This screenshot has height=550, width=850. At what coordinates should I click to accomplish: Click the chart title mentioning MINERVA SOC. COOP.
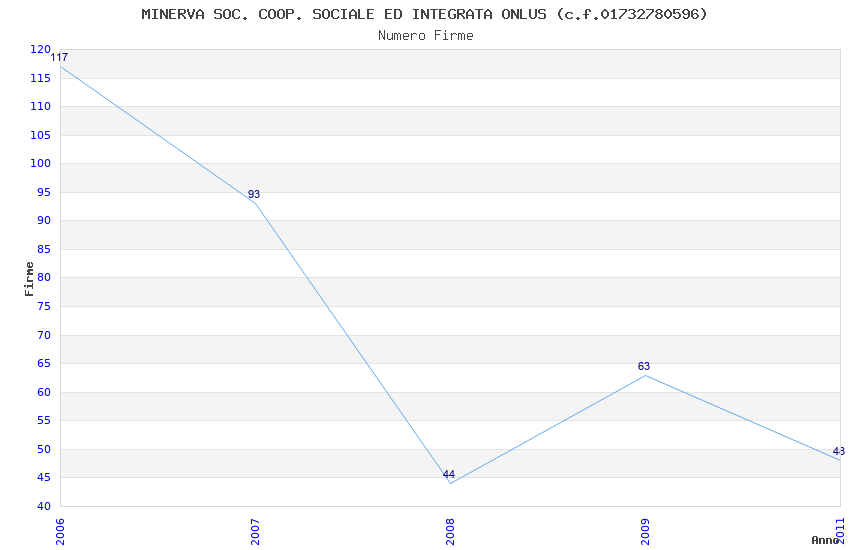[424, 15]
